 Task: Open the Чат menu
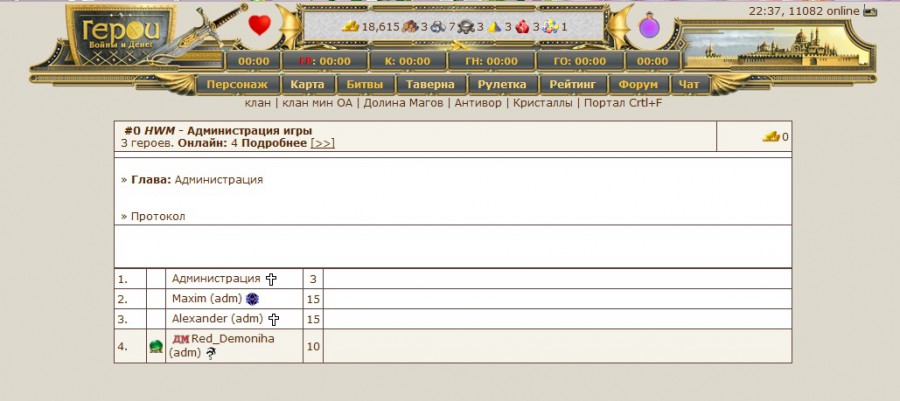[689, 85]
